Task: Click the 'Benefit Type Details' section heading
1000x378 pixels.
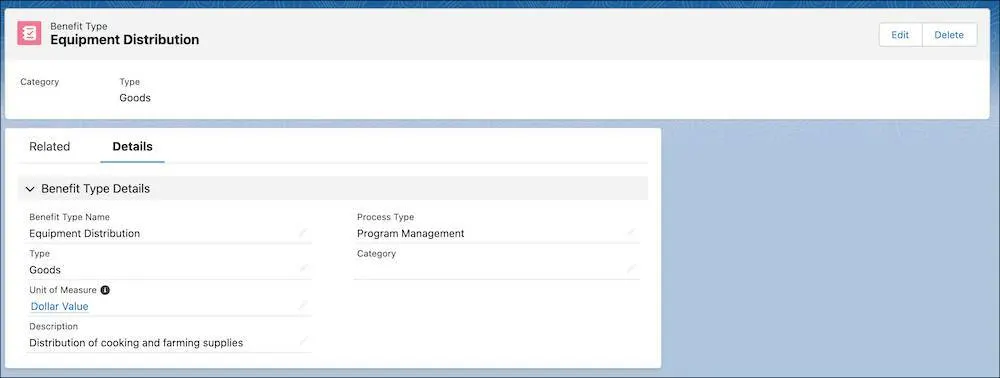Action: (96, 189)
